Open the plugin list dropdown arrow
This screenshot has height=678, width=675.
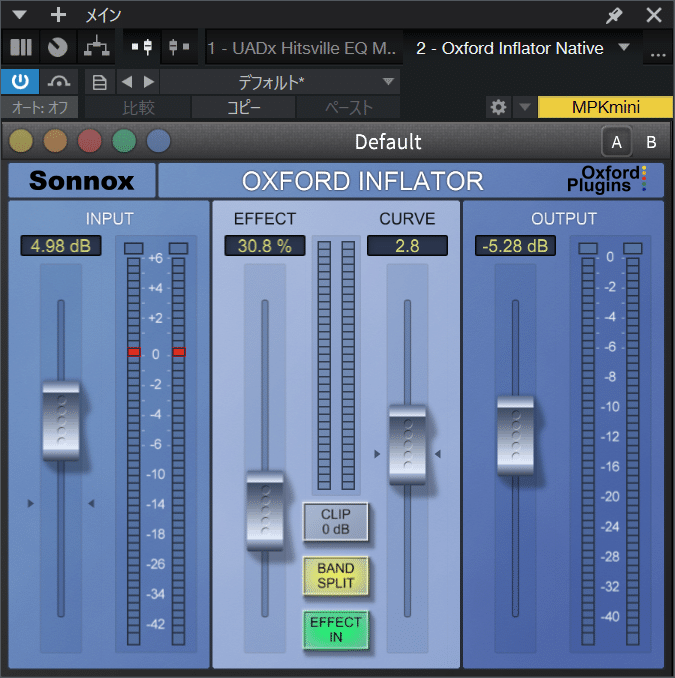point(624,47)
